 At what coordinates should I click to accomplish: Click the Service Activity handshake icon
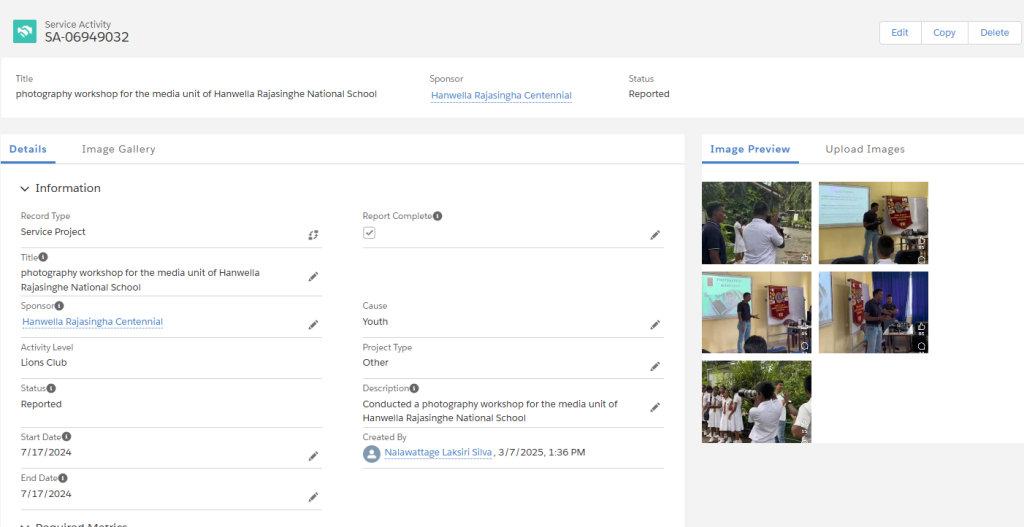pyautogui.click(x=25, y=31)
